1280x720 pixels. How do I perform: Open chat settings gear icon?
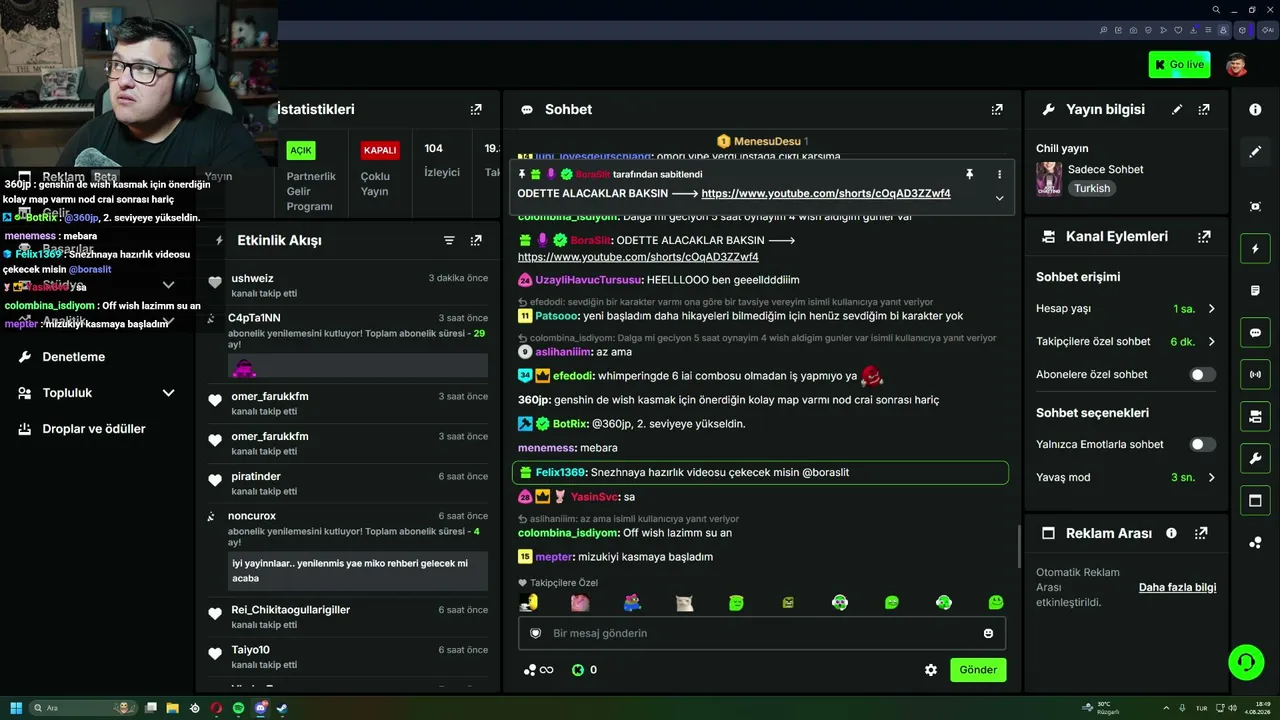pyautogui.click(x=931, y=670)
